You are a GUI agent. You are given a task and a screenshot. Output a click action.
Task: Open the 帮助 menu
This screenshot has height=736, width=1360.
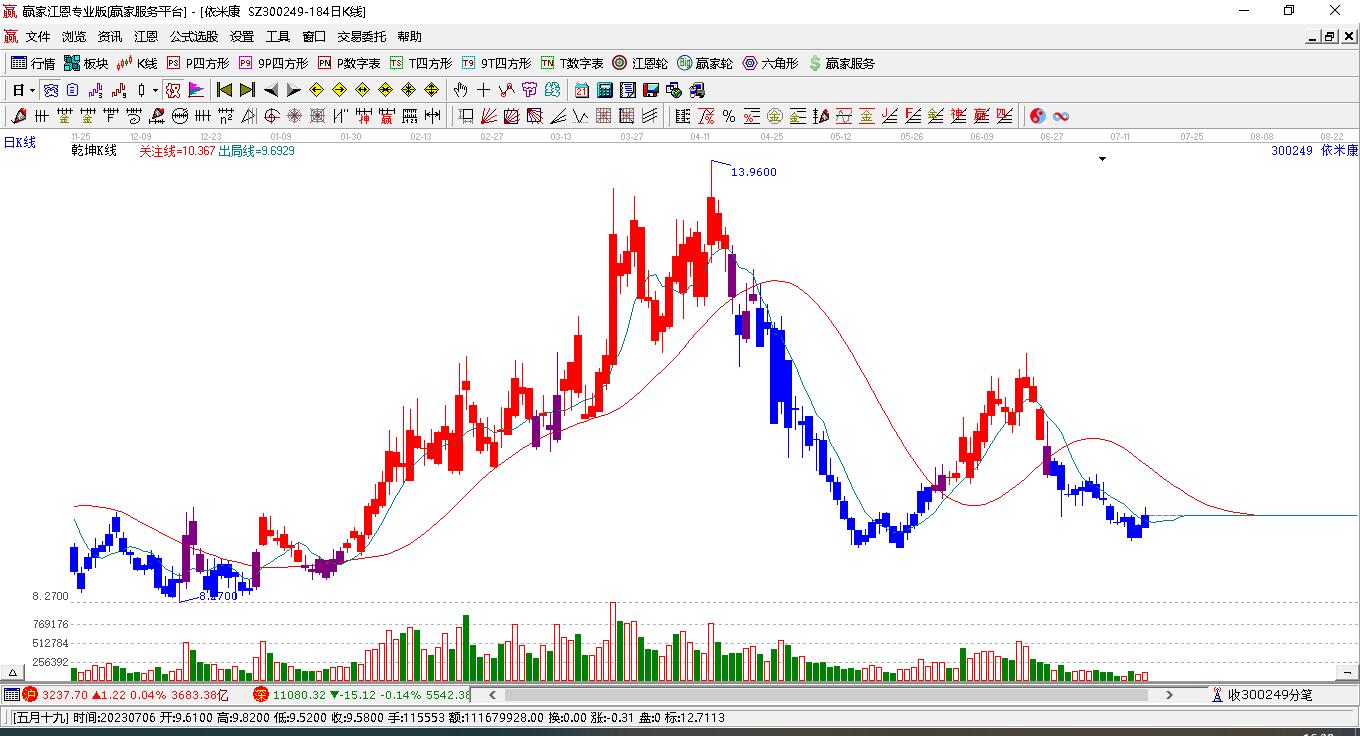click(409, 37)
